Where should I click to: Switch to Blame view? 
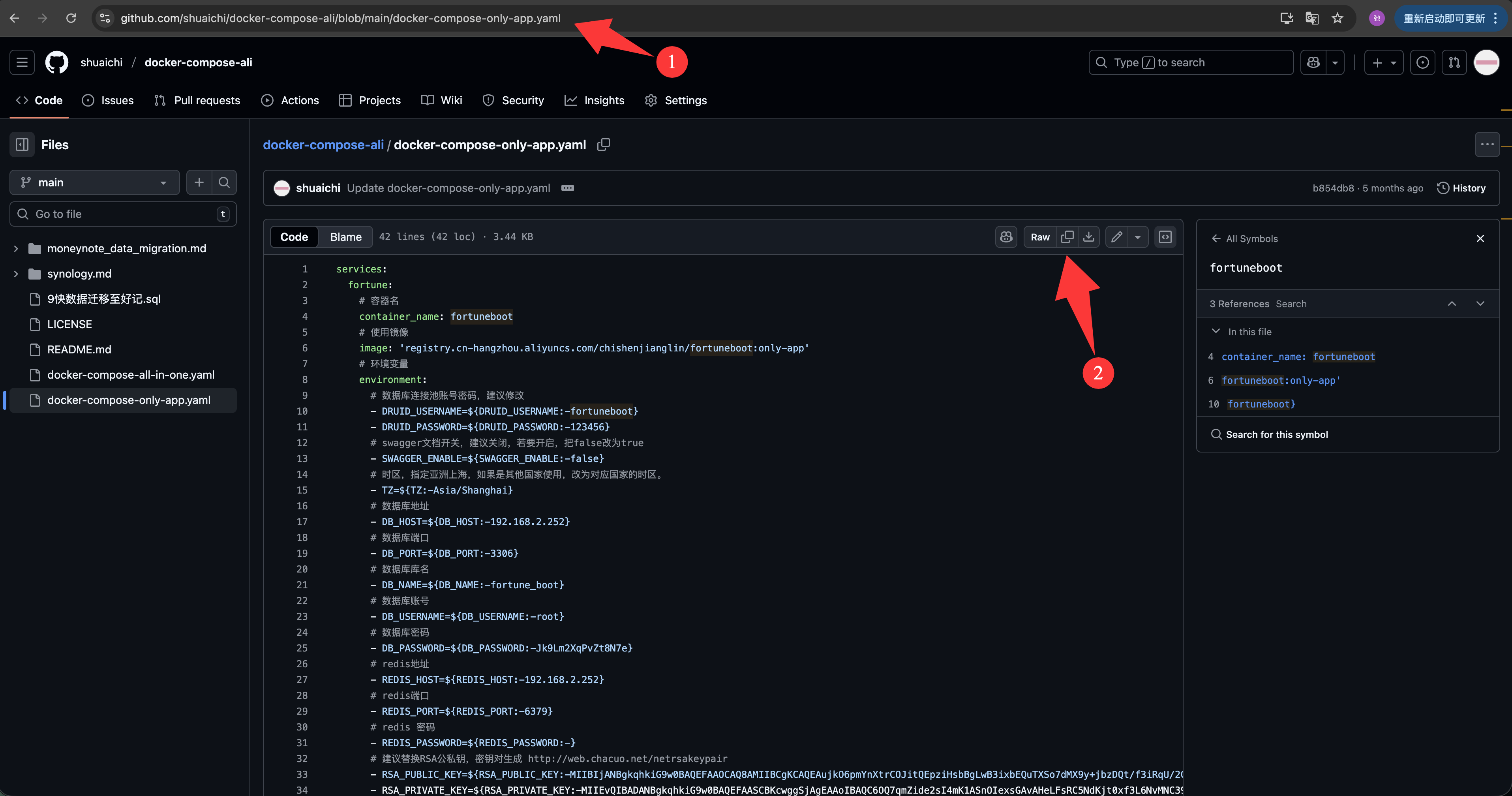[x=346, y=237]
